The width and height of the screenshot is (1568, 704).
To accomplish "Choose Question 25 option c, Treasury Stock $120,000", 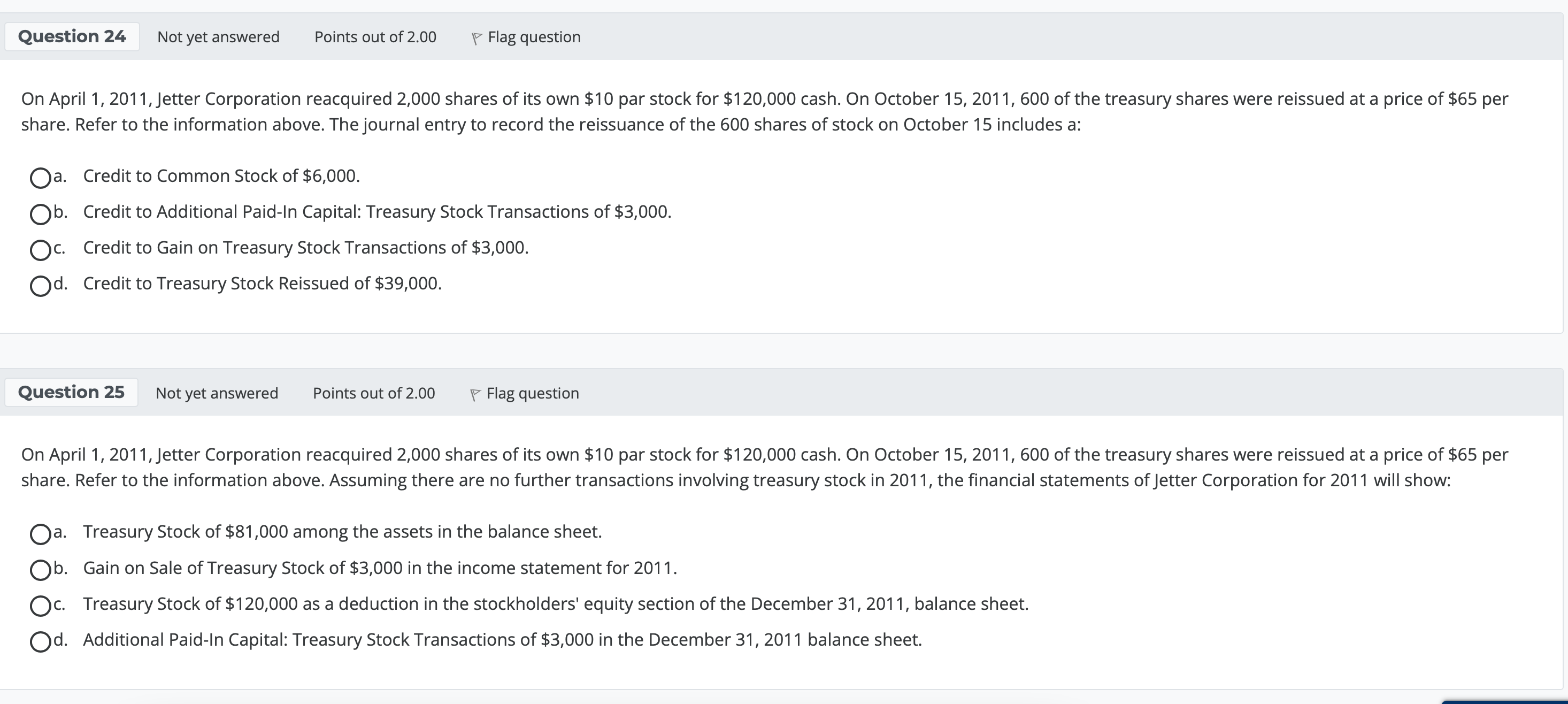I will [40, 606].
